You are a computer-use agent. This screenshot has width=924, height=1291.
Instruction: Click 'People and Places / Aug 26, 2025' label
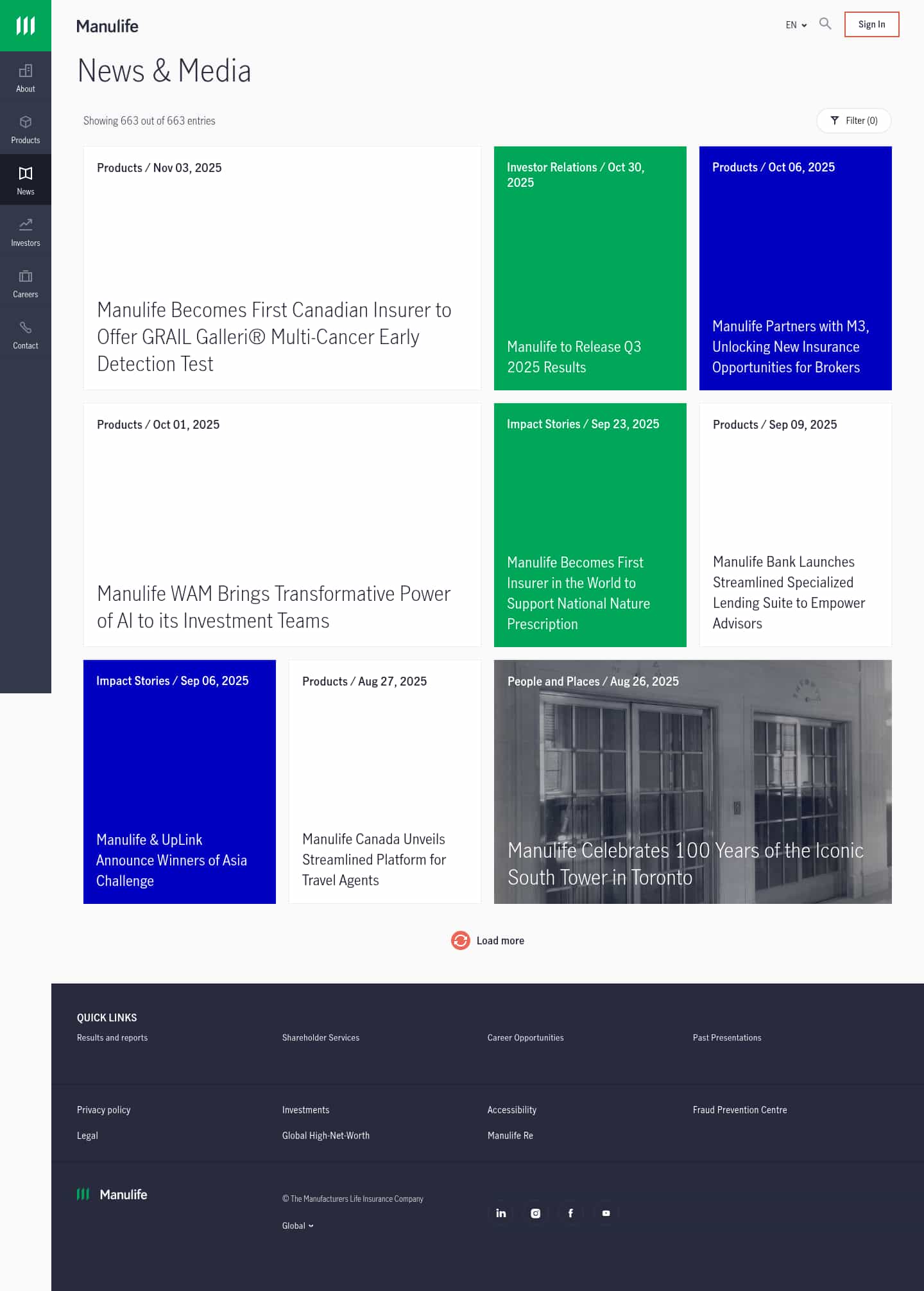click(593, 681)
